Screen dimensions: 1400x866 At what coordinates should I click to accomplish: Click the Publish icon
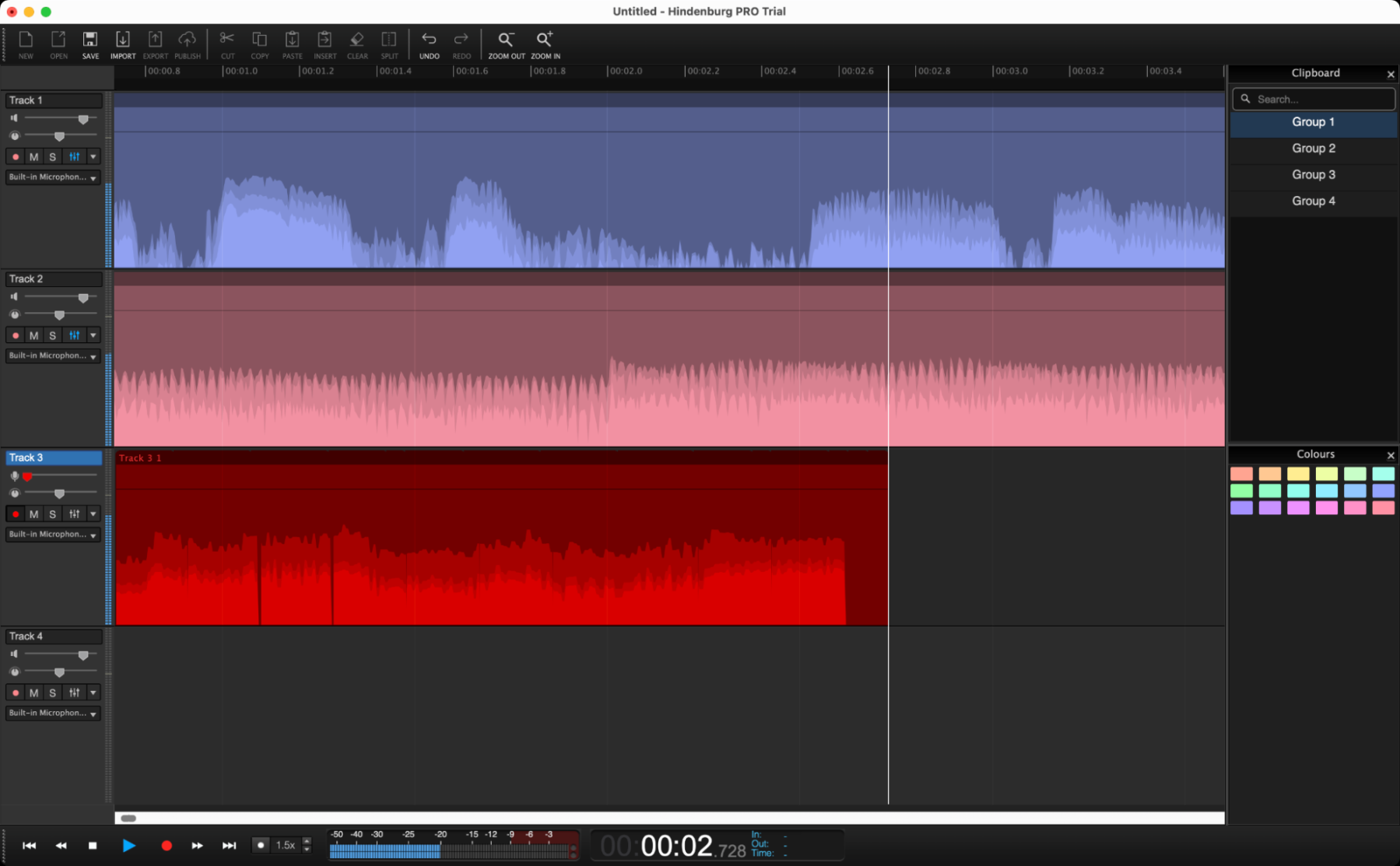coord(187,44)
